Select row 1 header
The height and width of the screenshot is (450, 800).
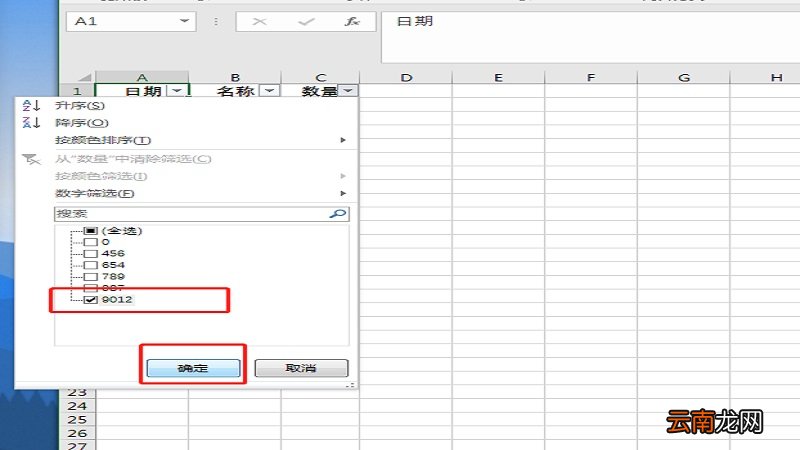77,91
